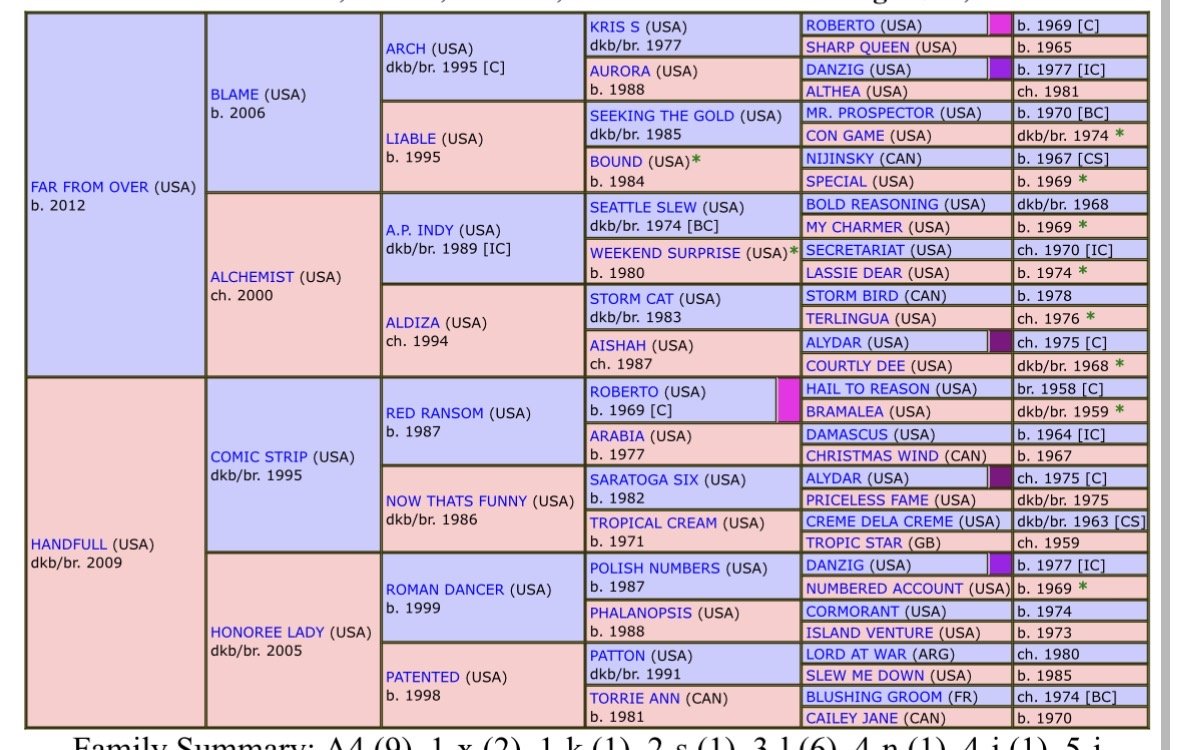Click the ARABIA (USA) link

(617, 436)
